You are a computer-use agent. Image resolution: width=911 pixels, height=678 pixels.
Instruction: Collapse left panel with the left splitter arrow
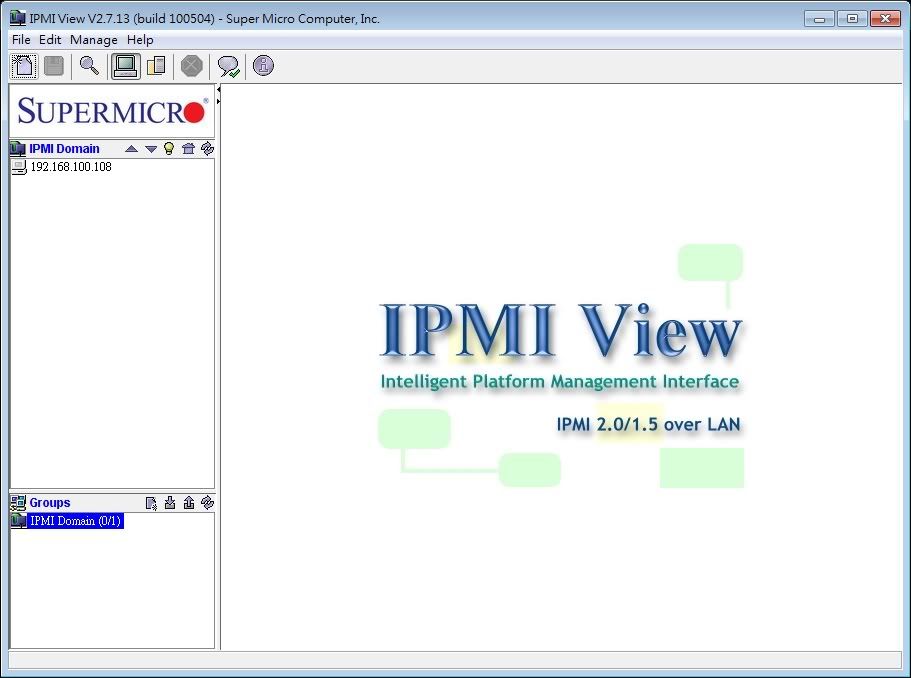(218, 90)
